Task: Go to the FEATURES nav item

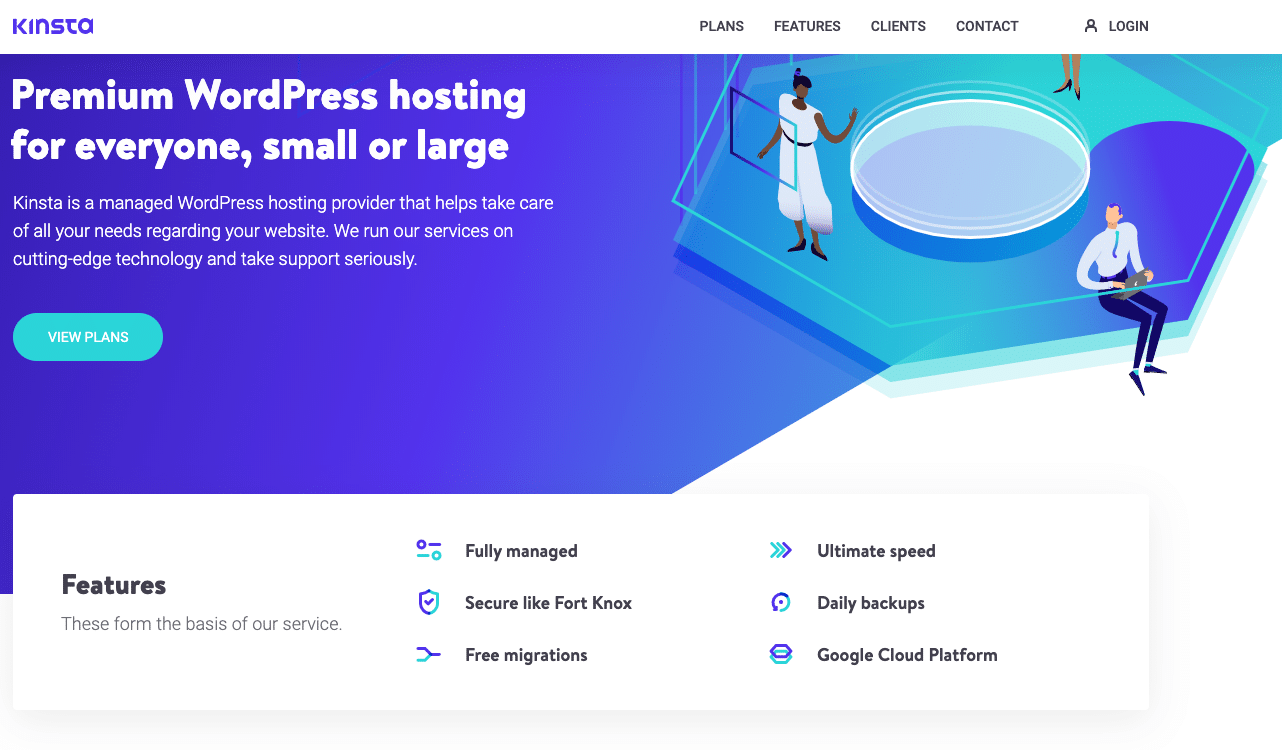Action: tap(807, 26)
